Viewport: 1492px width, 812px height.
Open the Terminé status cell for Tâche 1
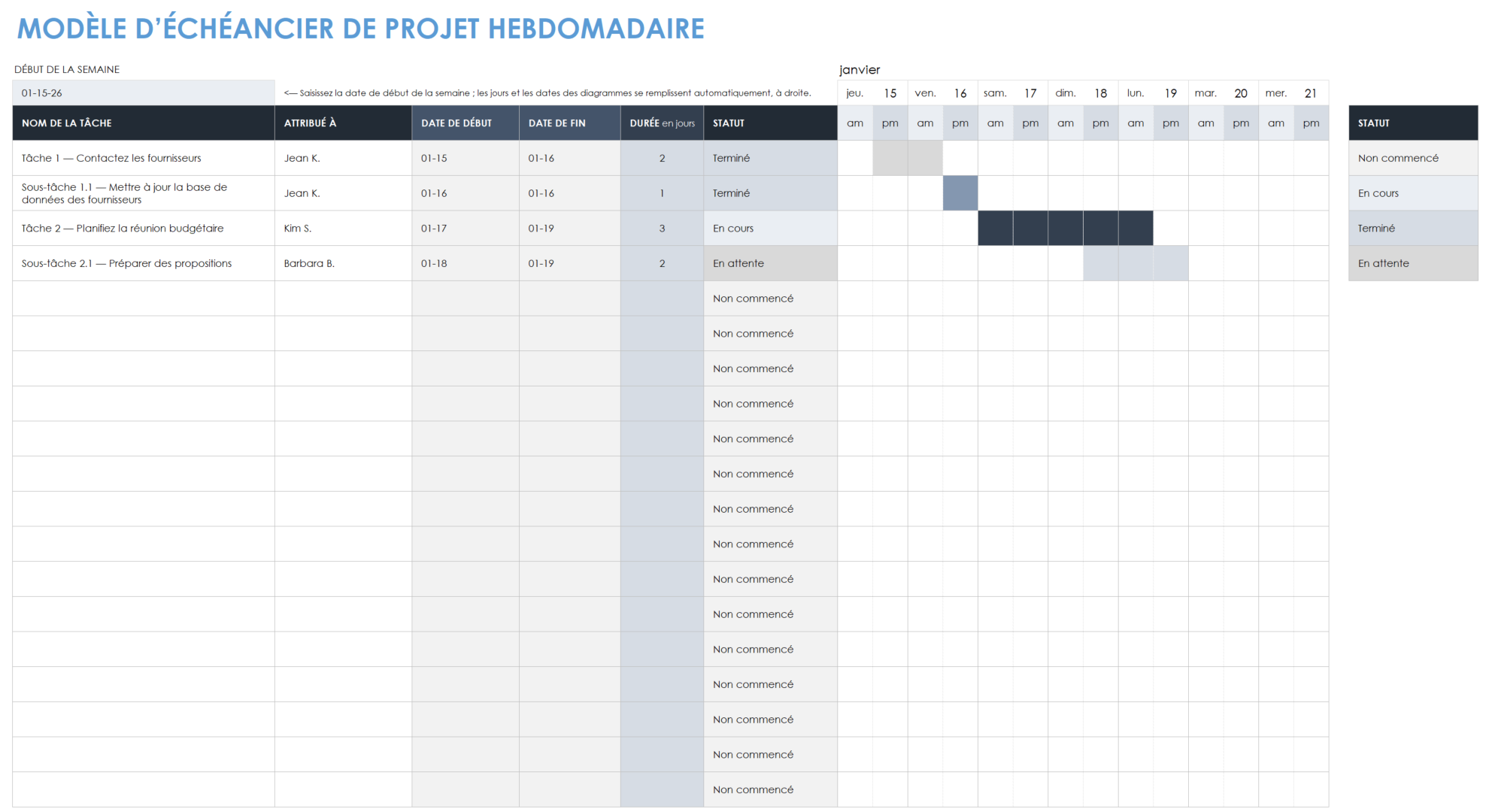771,159
